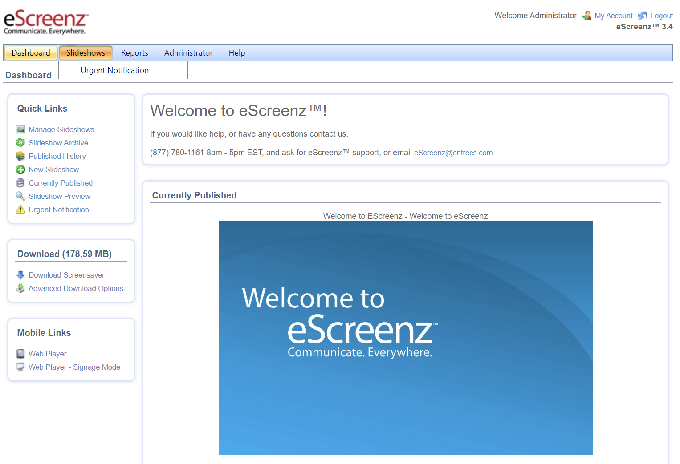Click the New Slideshow plus icon
The image size is (680, 464).
[20, 170]
